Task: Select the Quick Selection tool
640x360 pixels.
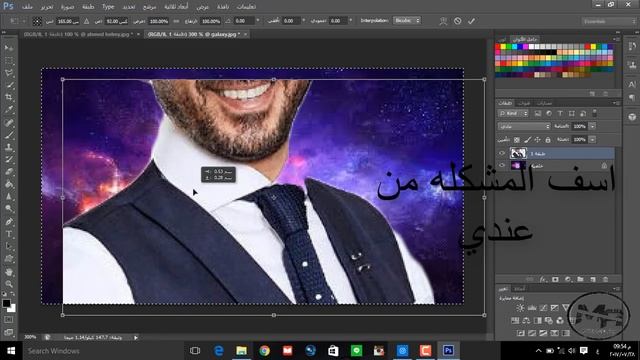Action: (x=9, y=85)
